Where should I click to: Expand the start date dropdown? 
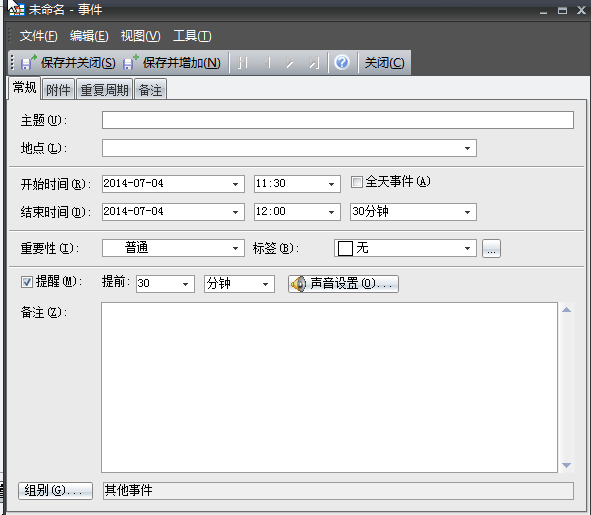click(235, 184)
